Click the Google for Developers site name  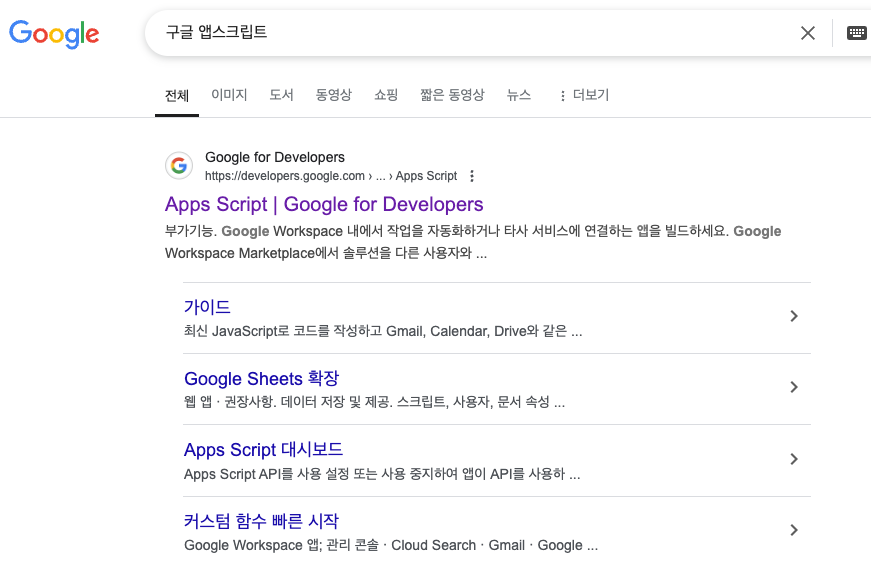[275, 157]
